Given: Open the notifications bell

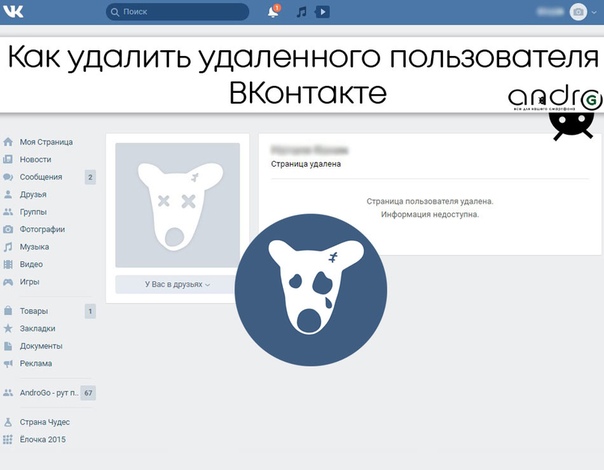Looking at the screenshot, I should [x=273, y=12].
